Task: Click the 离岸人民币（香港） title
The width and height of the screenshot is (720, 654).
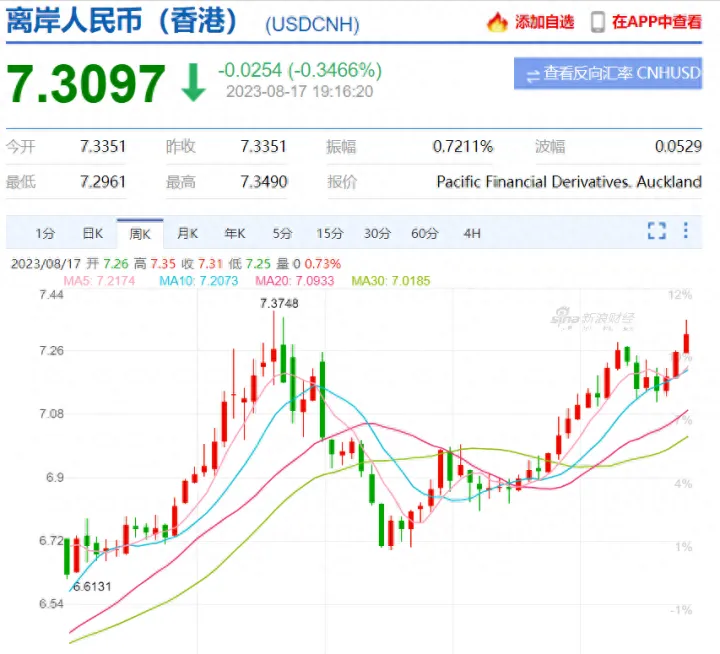Action: [123, 21]
